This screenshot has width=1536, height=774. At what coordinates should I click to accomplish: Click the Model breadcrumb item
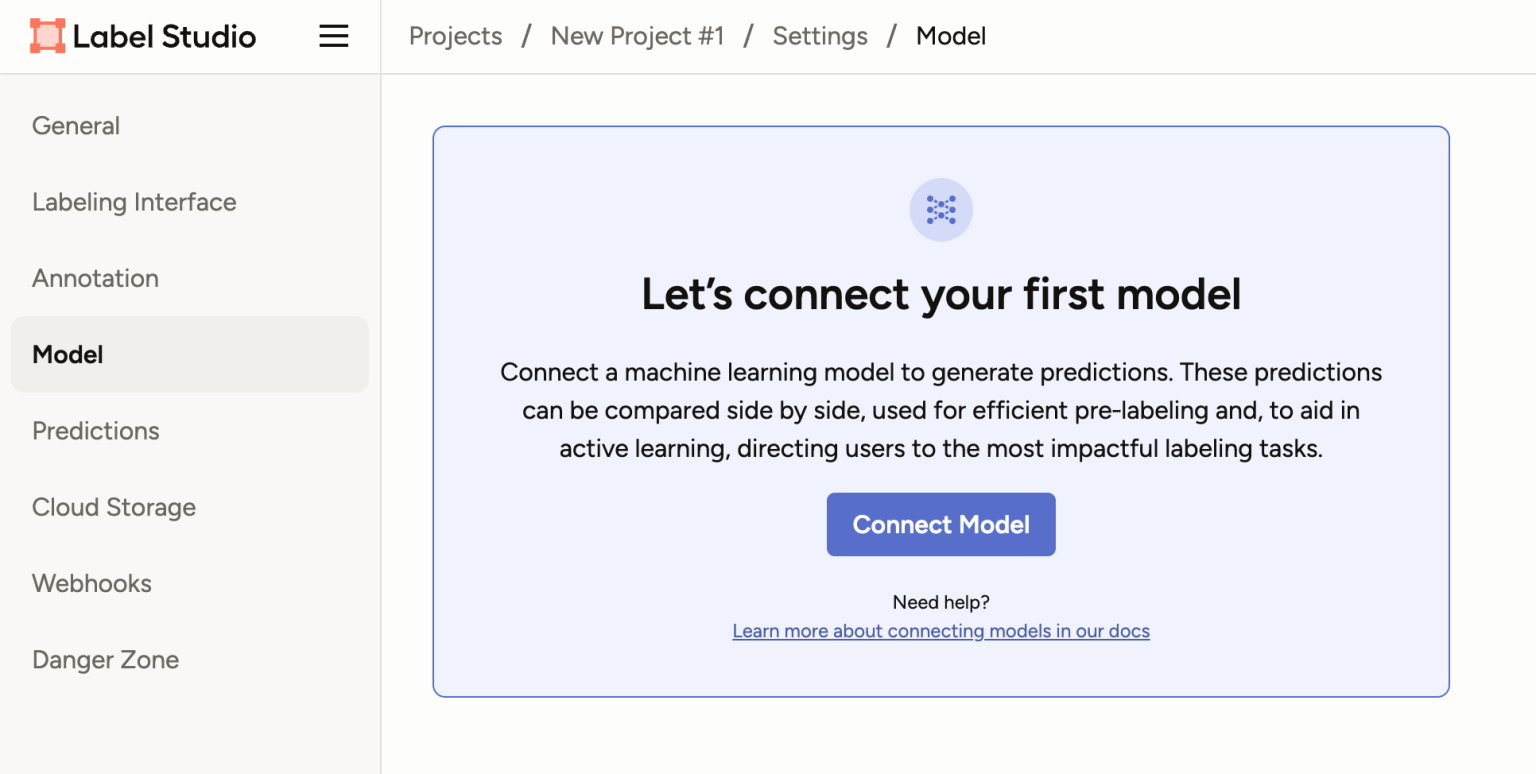coord(951,37)
